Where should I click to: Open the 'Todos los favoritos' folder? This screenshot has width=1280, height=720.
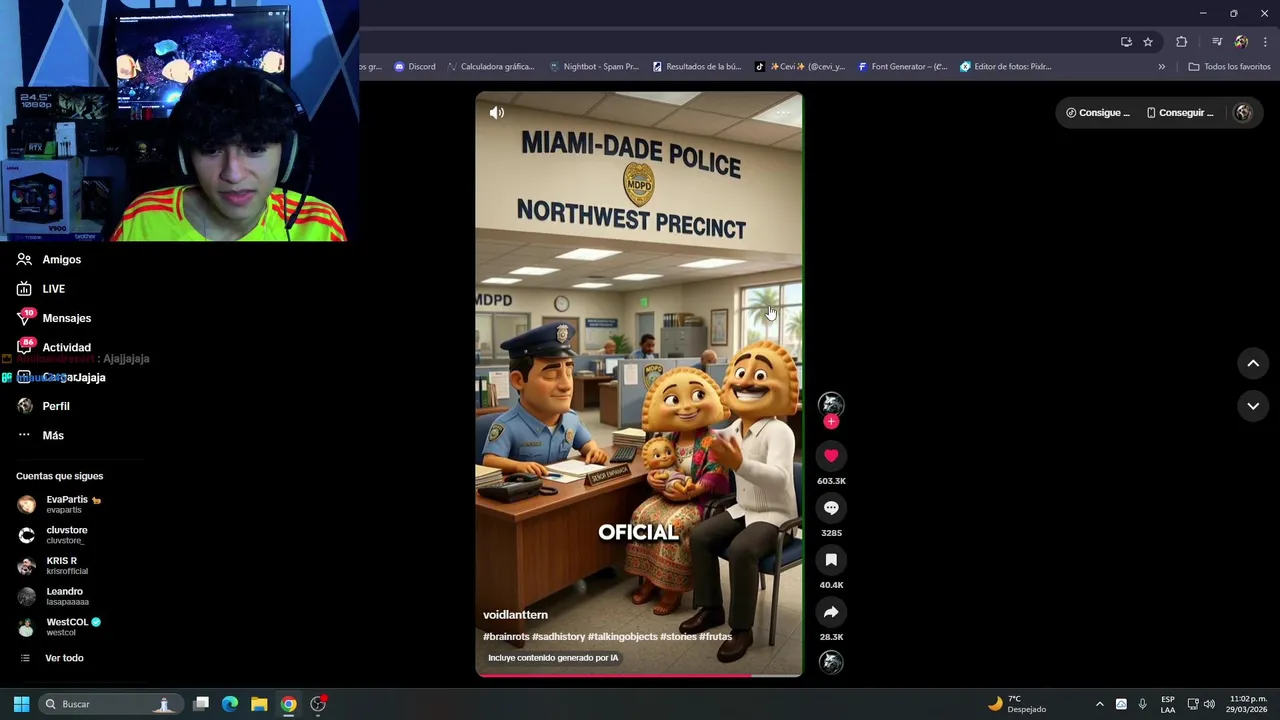[x=1229, y=67]
